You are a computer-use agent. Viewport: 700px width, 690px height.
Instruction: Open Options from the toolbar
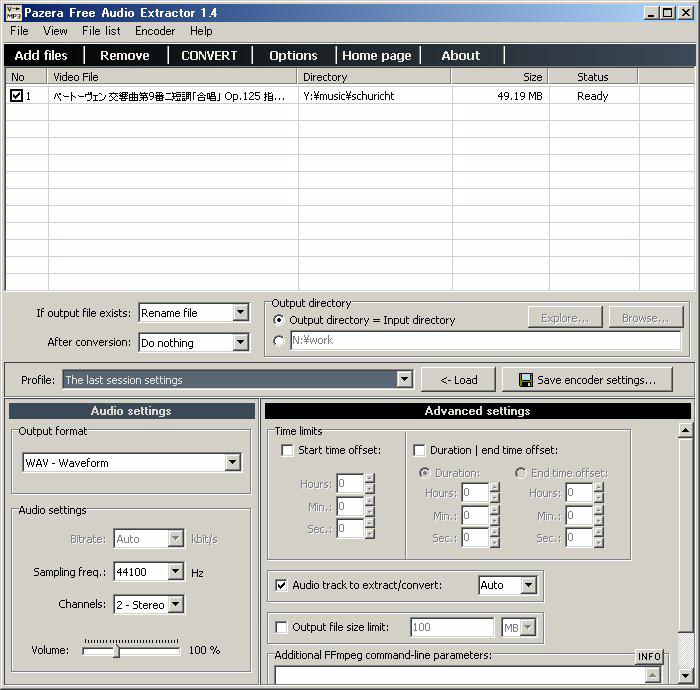click(x=293, y=55)
